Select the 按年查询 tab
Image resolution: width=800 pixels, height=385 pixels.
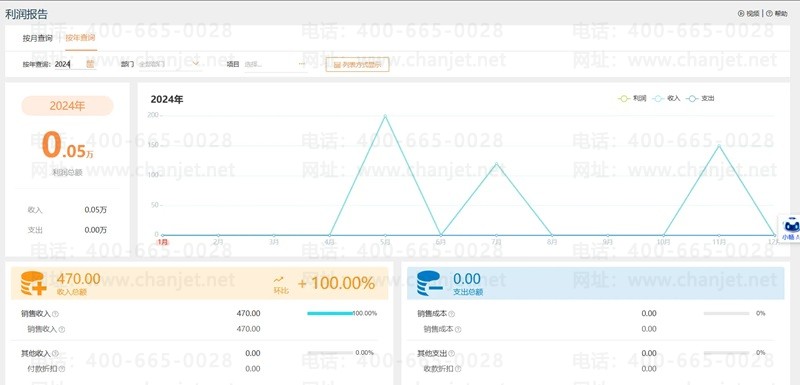pyautogui.click(x=81, y=38)
